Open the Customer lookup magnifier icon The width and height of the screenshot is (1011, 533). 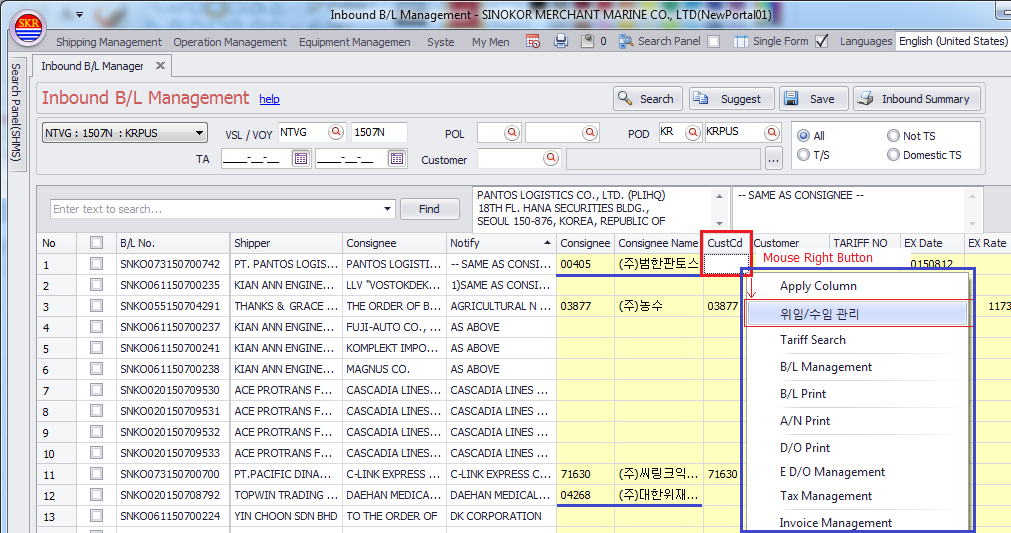coord(550,158)
